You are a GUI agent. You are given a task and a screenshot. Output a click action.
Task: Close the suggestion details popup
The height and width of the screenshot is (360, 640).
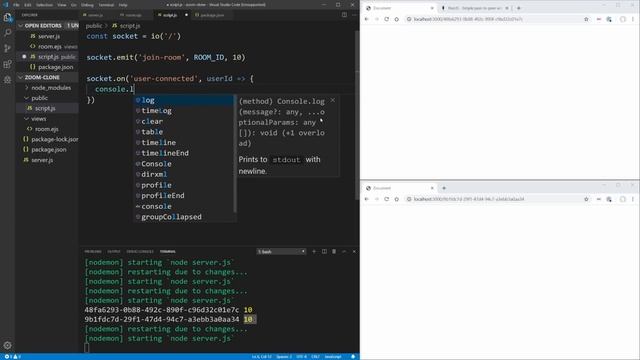click(333, 100)
